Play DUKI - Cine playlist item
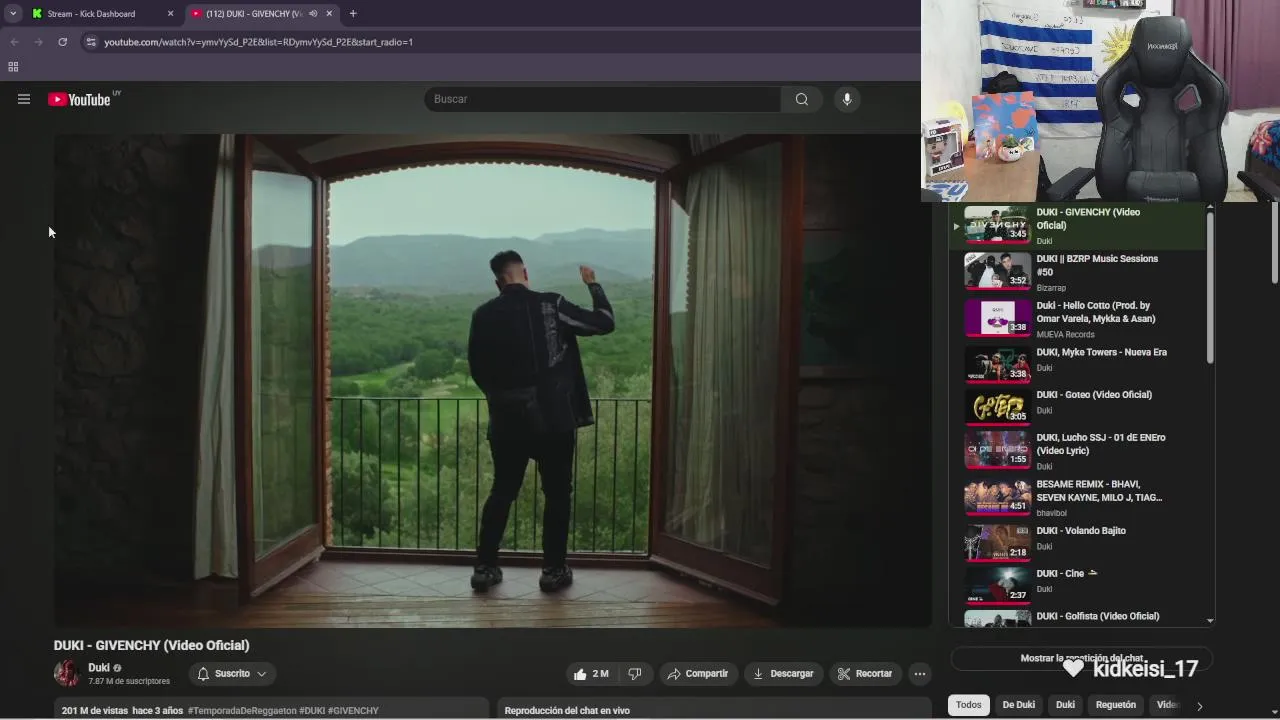The width and height of the screenshot is (1280, 720). click(x=1077, y=586)
